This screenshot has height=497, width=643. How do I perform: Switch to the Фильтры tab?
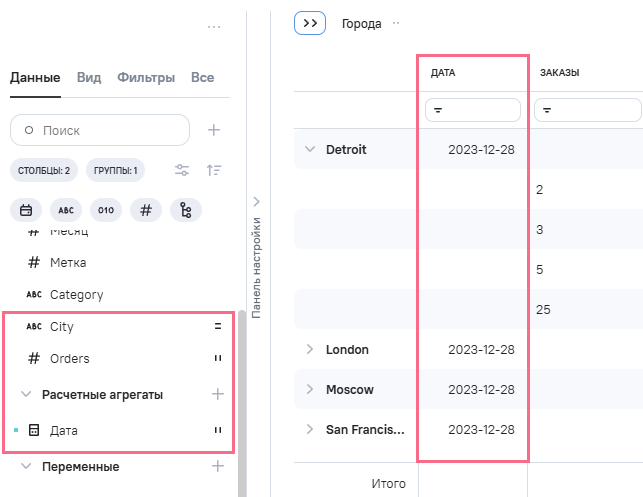coord(146,78)
